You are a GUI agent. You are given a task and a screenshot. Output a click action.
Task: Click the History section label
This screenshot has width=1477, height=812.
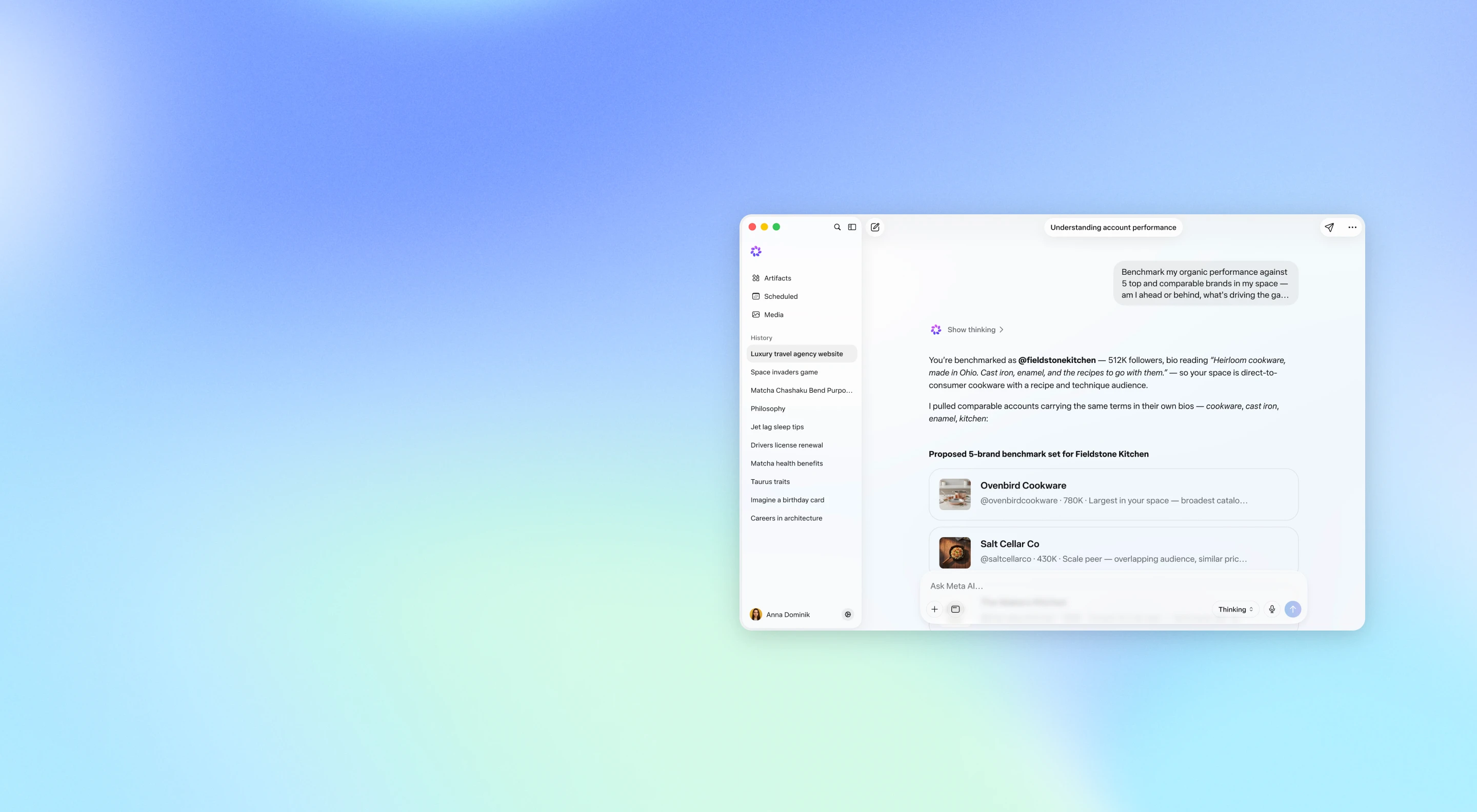click(x=761, y=337)
